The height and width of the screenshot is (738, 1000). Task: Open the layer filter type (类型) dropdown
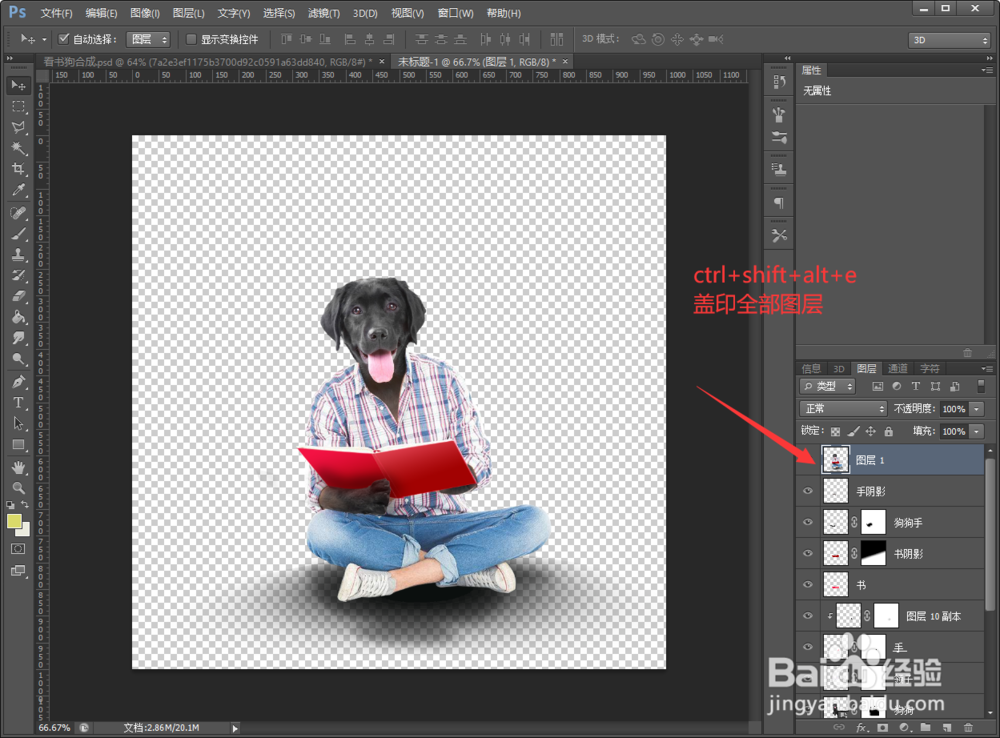pos(828,387)
